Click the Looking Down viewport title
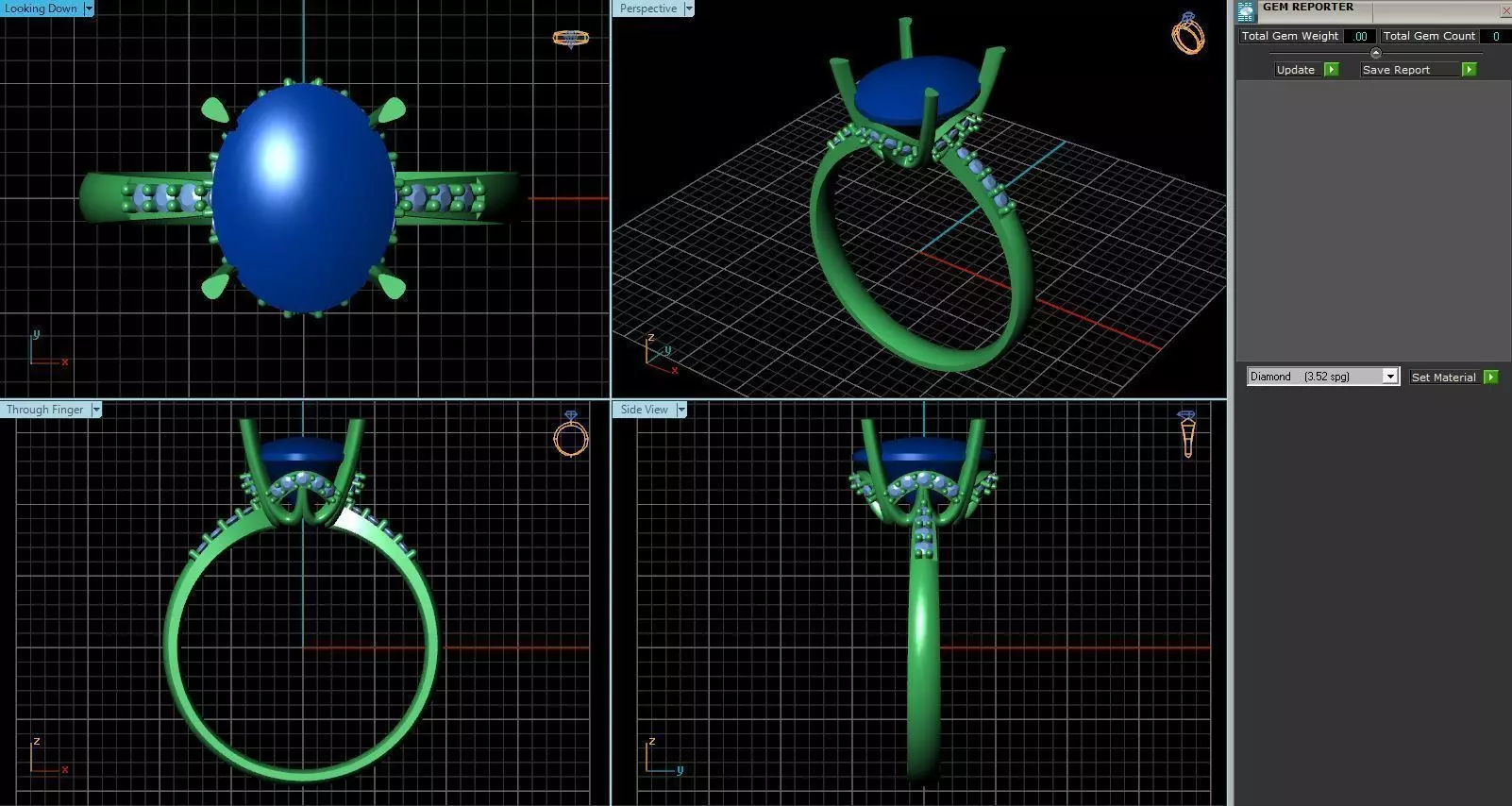The image size is (1512, 806). click(x=42, y=8)
